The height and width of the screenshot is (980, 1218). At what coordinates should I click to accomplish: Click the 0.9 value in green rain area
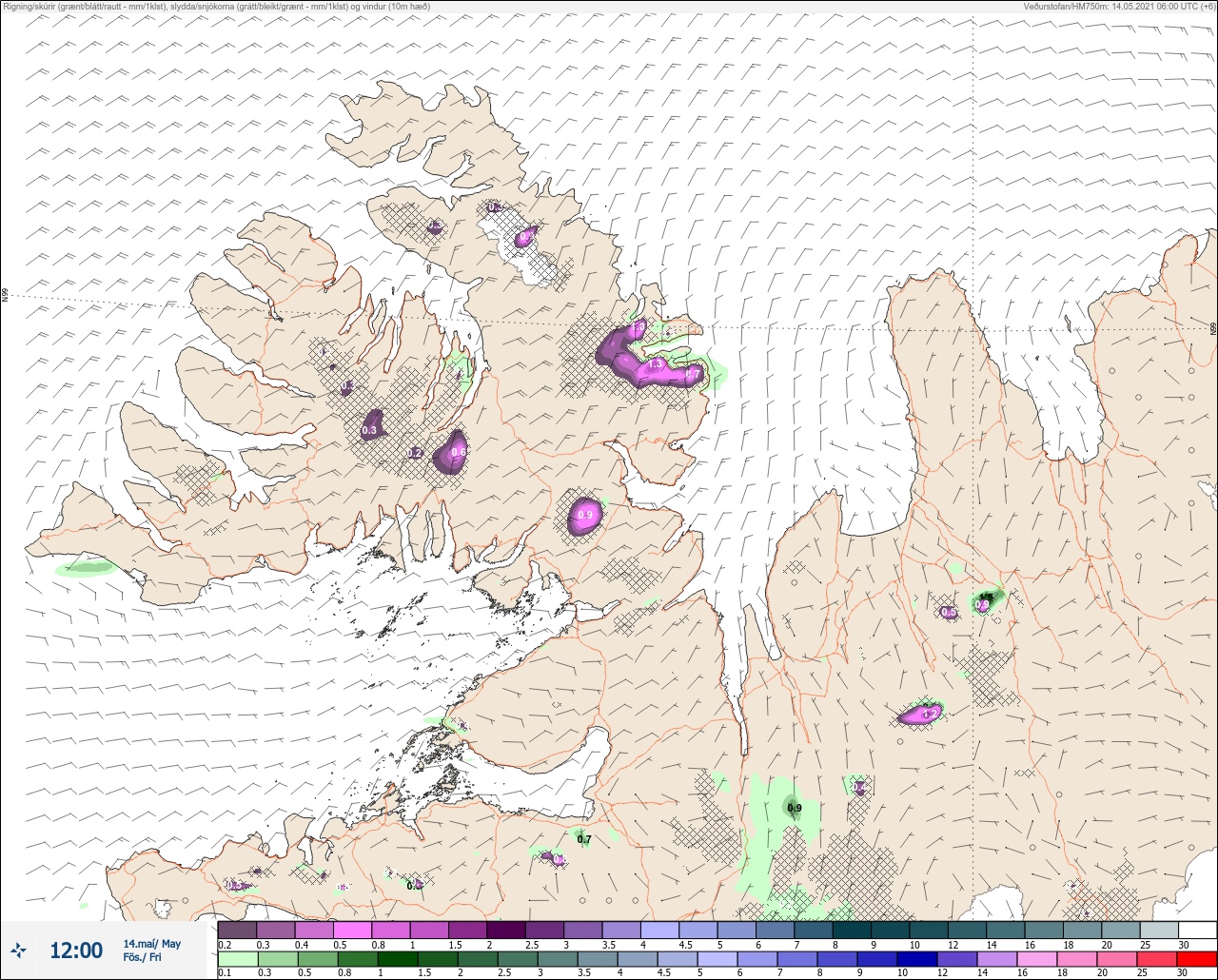pyautogui.click(x=795, y=808)
